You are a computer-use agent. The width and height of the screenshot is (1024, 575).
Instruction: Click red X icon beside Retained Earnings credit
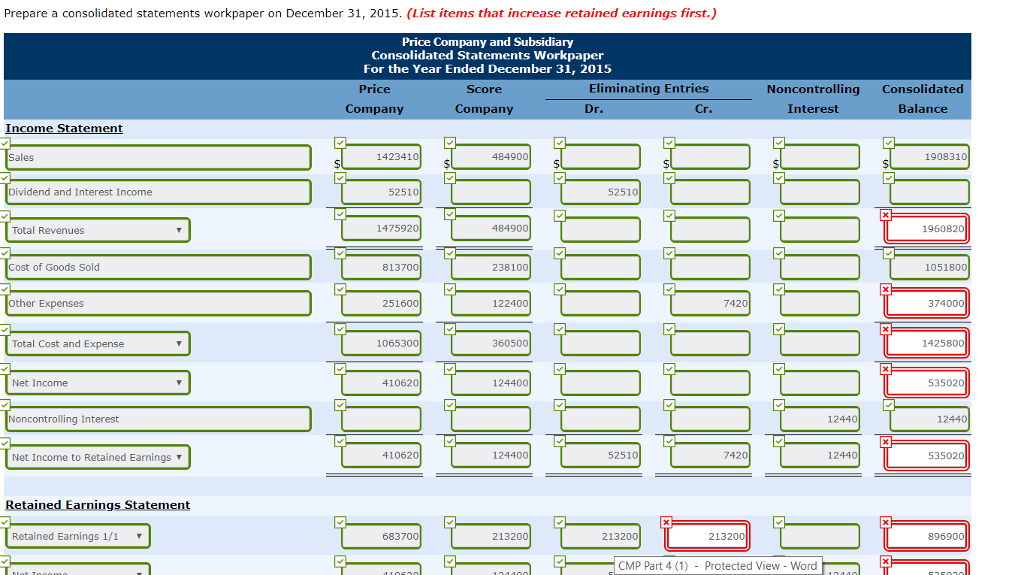click(666, 522)
